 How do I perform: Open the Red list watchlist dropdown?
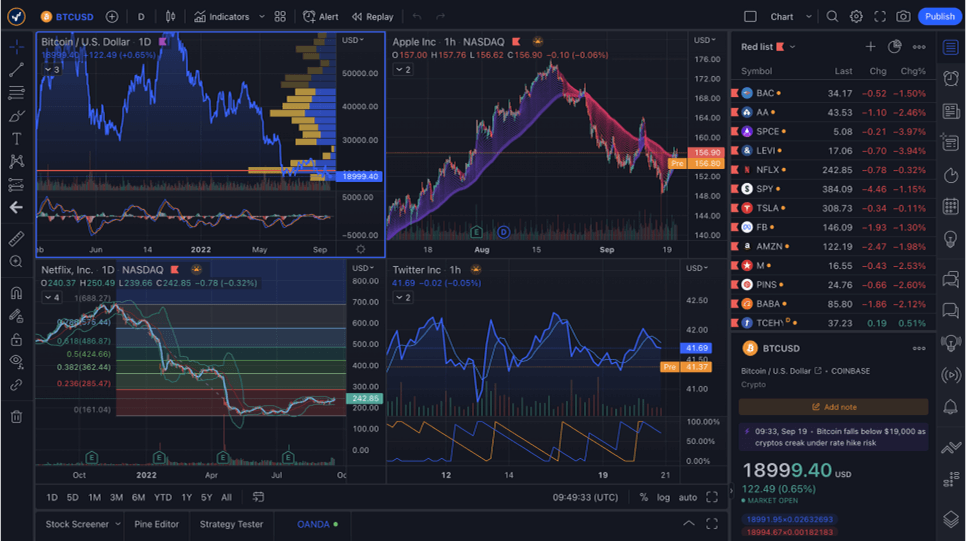[768, 47]
